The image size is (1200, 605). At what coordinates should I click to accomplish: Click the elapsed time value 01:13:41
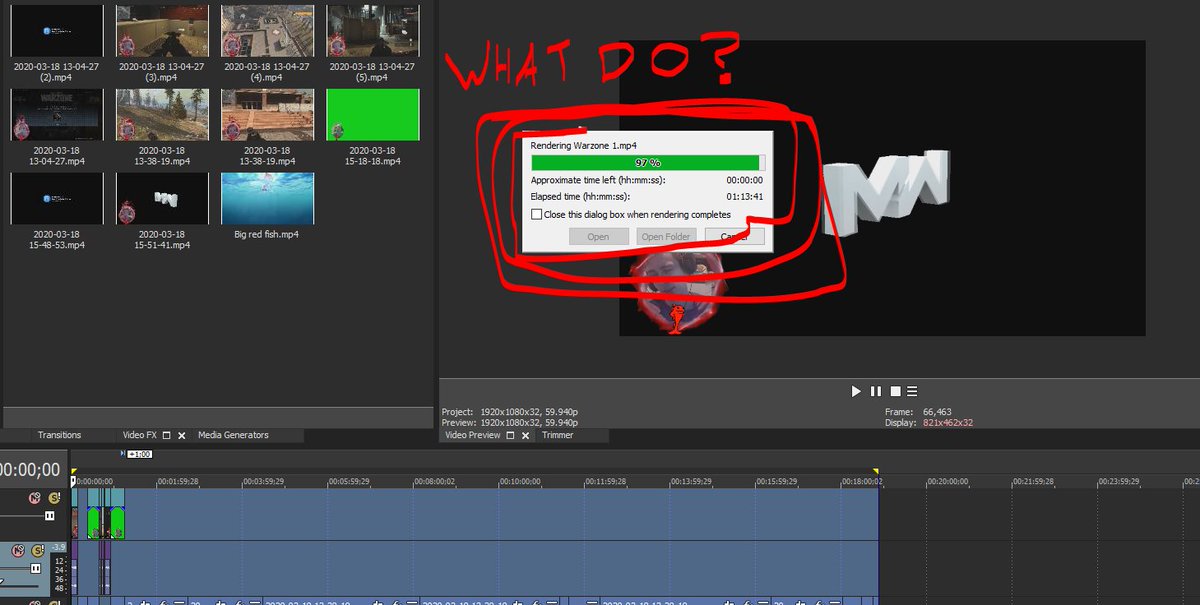744,197
